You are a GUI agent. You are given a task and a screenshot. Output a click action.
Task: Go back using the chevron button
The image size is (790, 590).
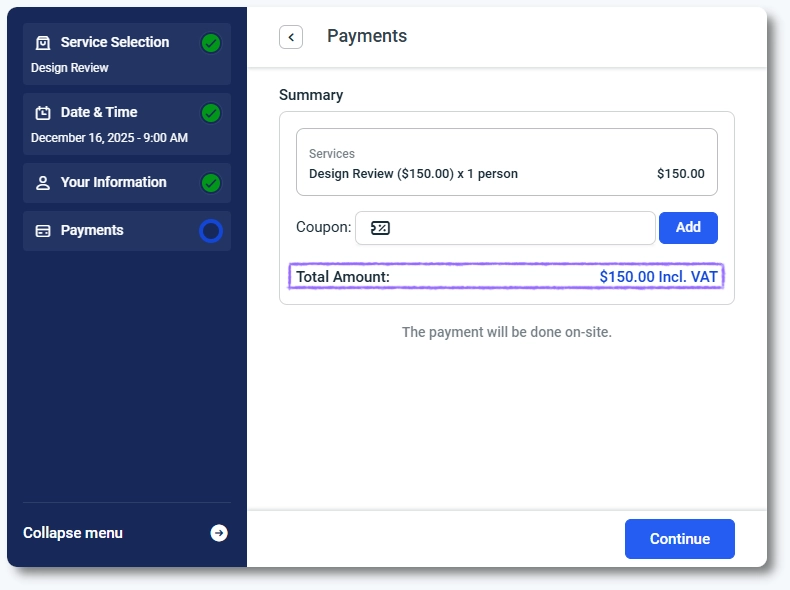point(291,37)
